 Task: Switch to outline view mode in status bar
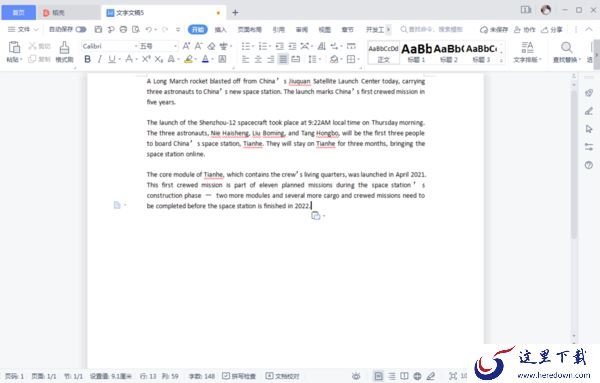pos(392,376)
